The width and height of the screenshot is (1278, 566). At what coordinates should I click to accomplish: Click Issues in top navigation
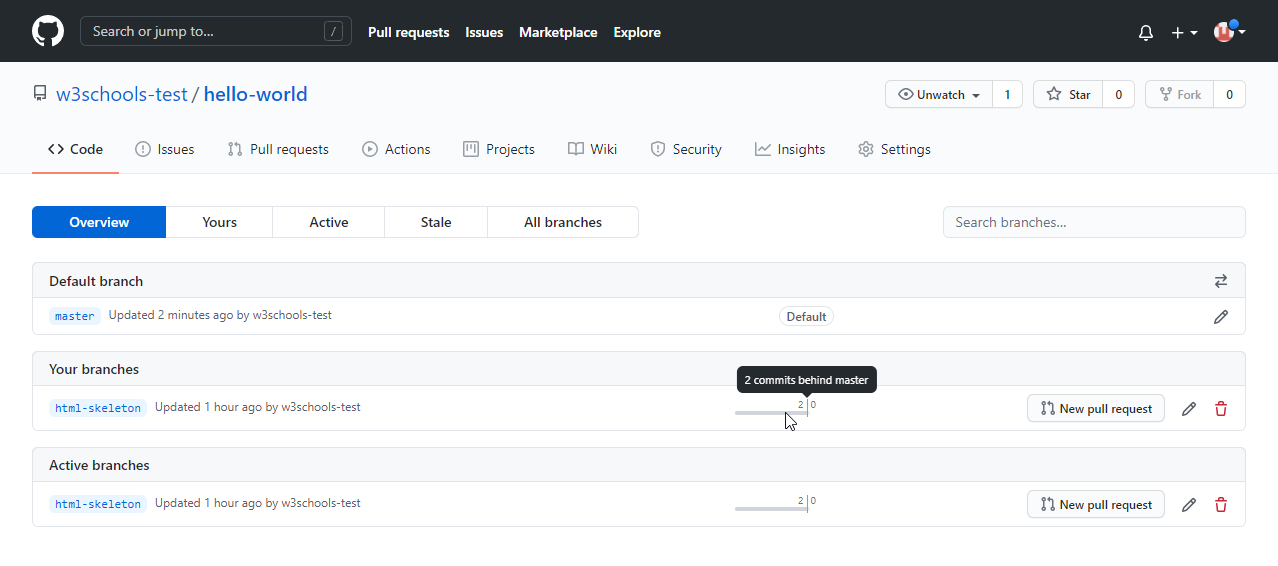click(x=484, y=32)
